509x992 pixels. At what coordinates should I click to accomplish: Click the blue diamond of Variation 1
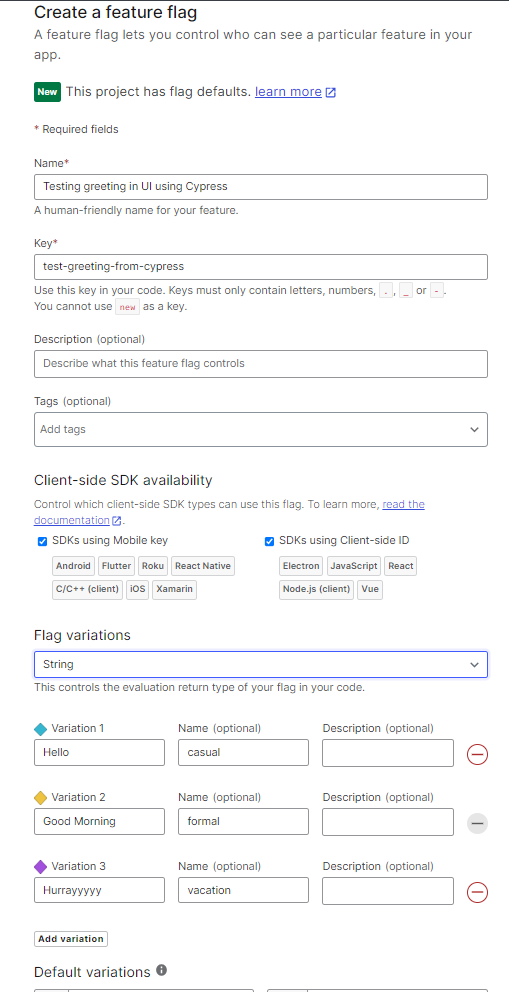pyautogui.click(x=40, y=729)
